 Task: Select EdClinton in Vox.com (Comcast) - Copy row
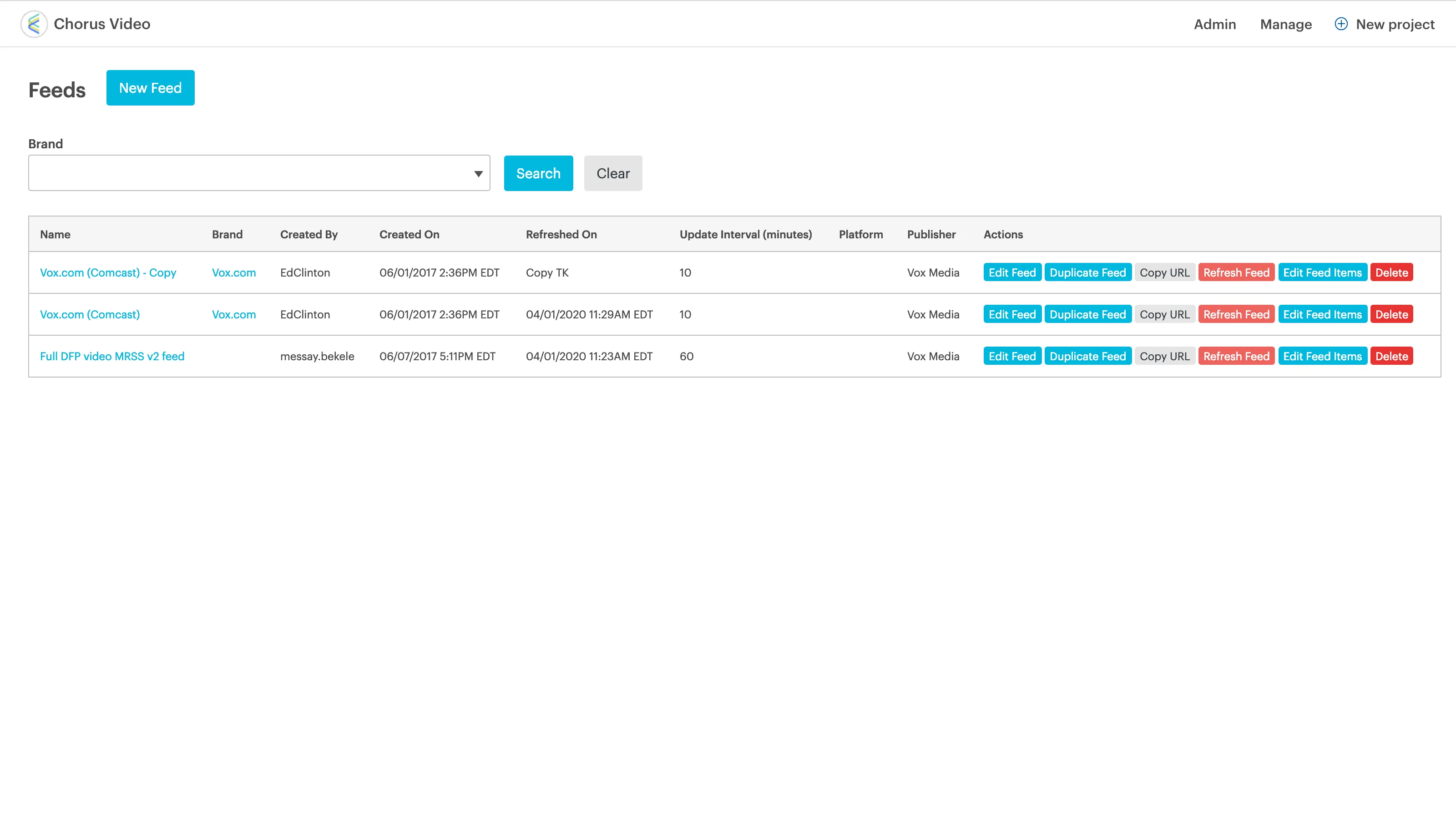click(x=305, y=272)
